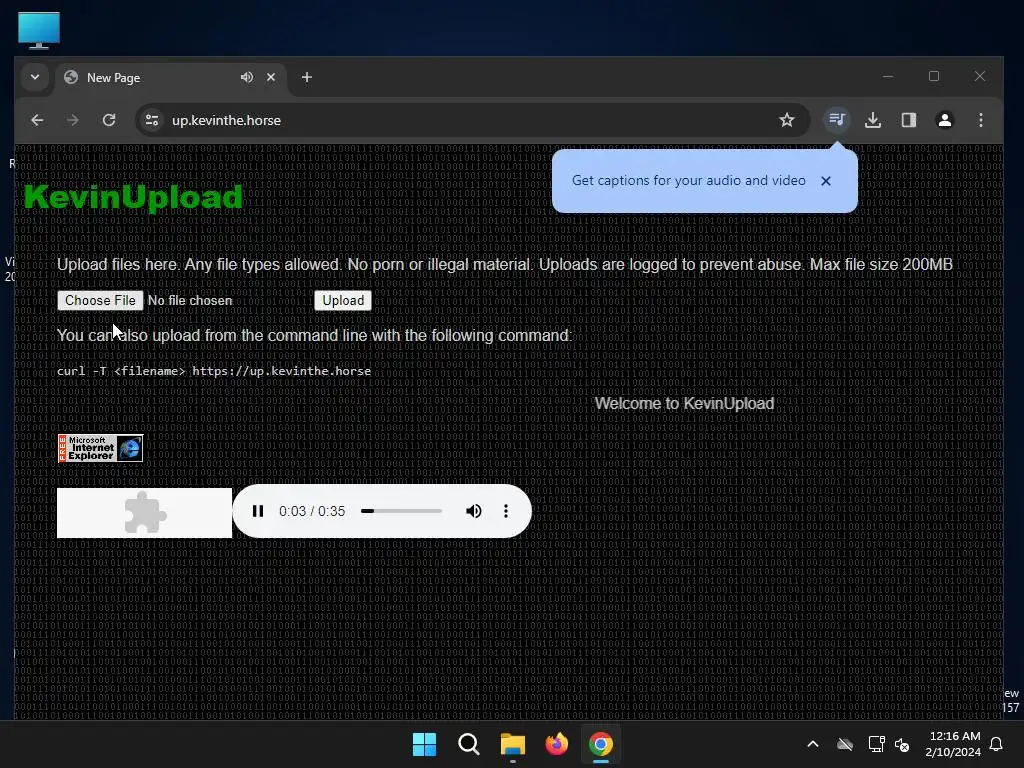The image size is (1024, 768).
Task: Click the address bar showing up.kevinthe.horse
Action: 473,120
